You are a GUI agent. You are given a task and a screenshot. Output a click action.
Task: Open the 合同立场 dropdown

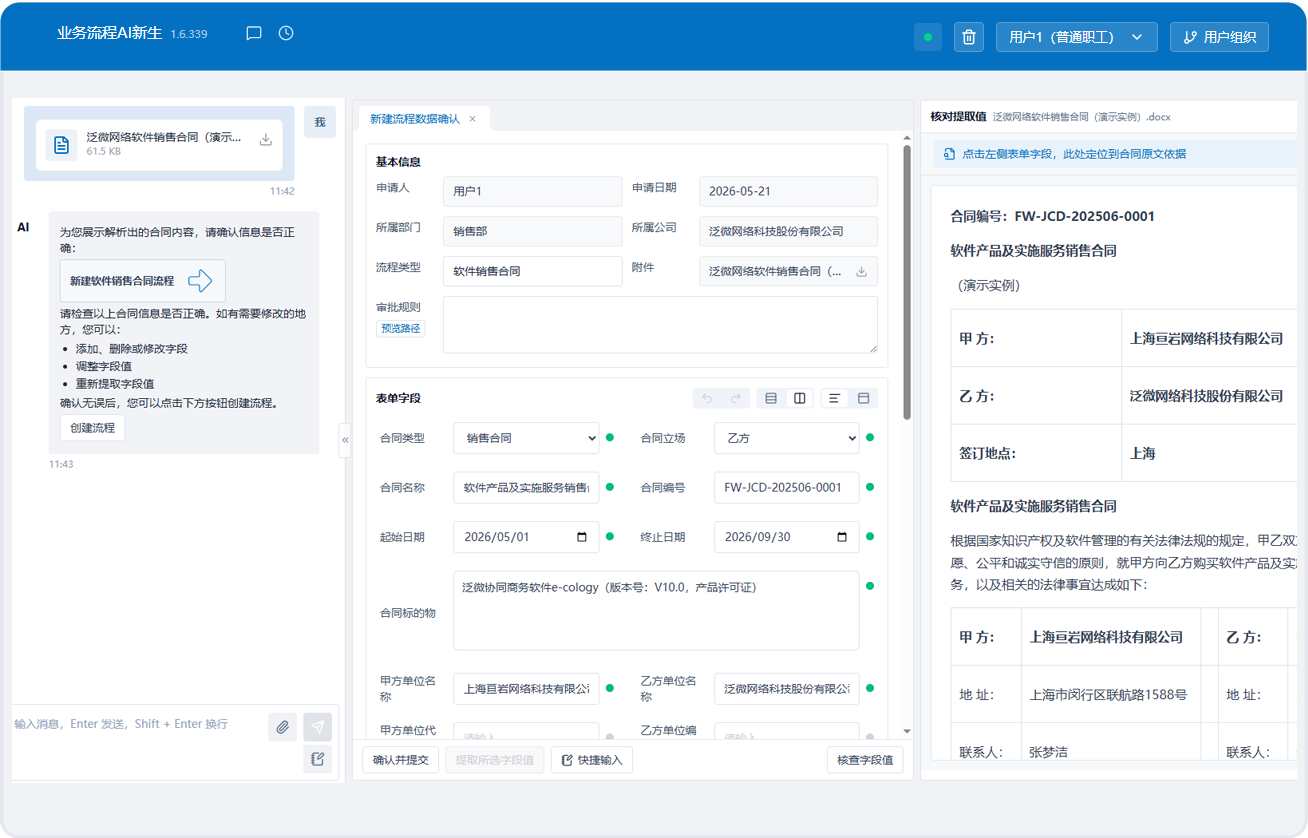[787, 437]
